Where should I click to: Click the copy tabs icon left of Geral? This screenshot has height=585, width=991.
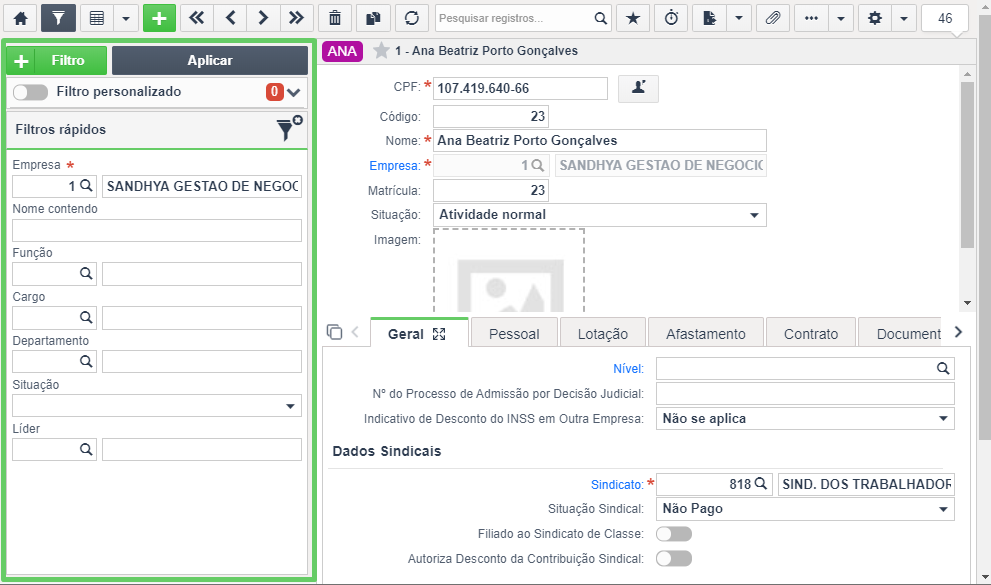334,332
